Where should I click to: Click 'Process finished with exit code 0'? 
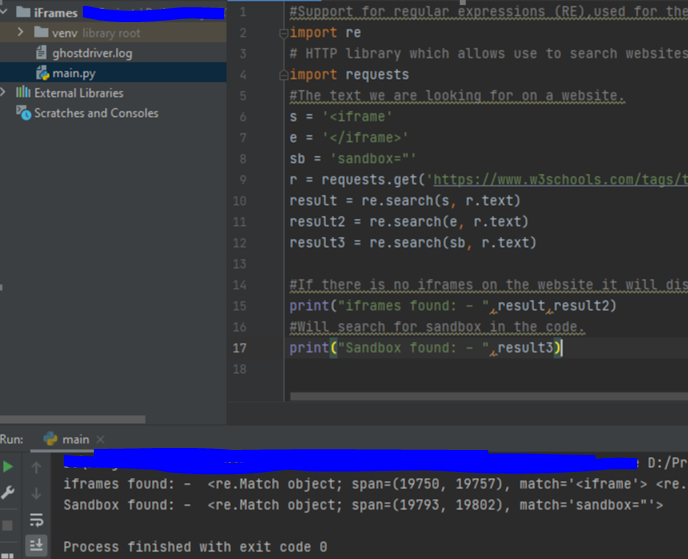pos(195,547)
